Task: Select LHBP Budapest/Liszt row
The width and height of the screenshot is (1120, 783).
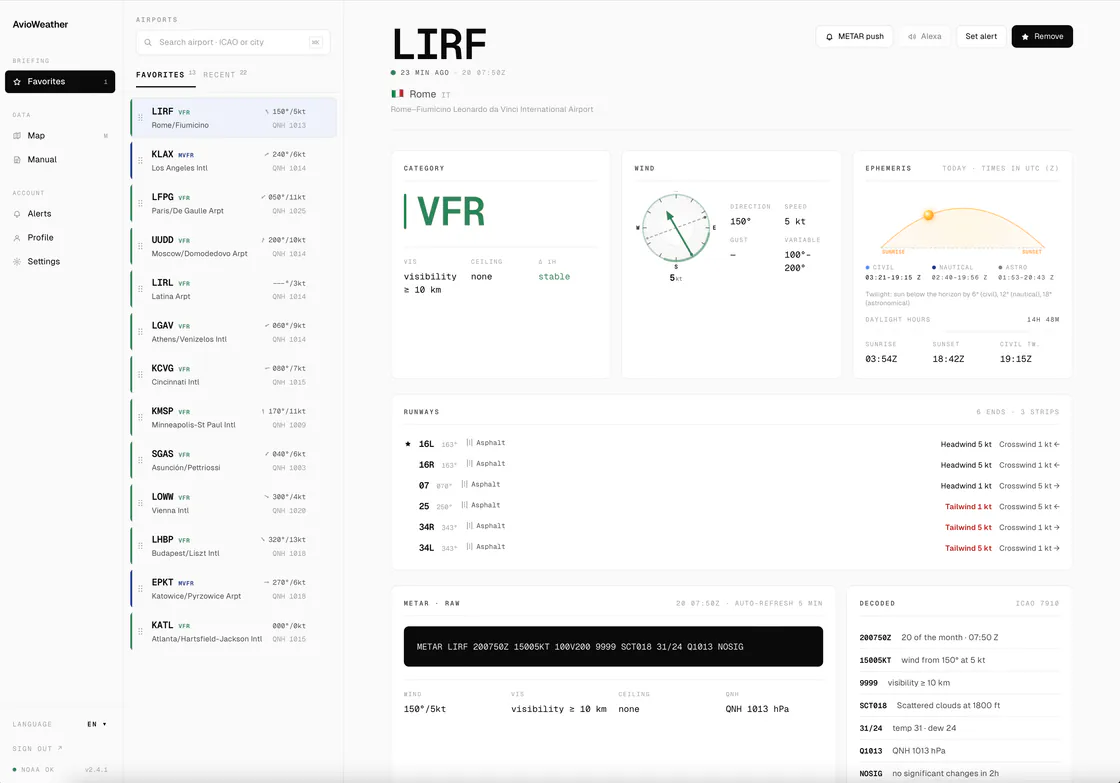Action: pos(234,547)
